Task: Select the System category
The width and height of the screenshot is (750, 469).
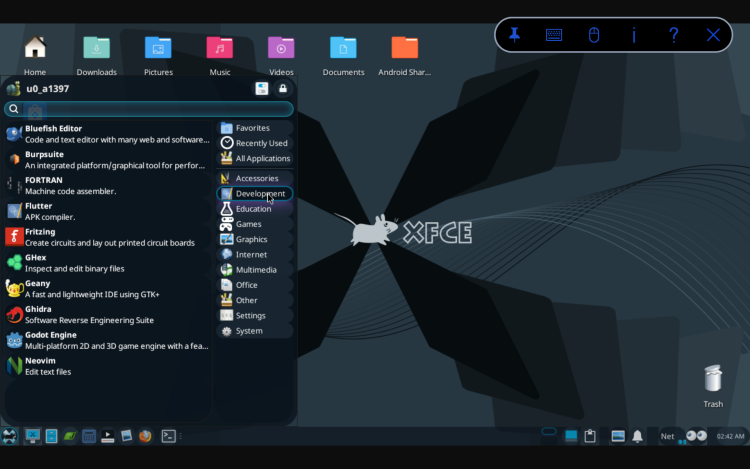Action: click(x=255, y=331)
